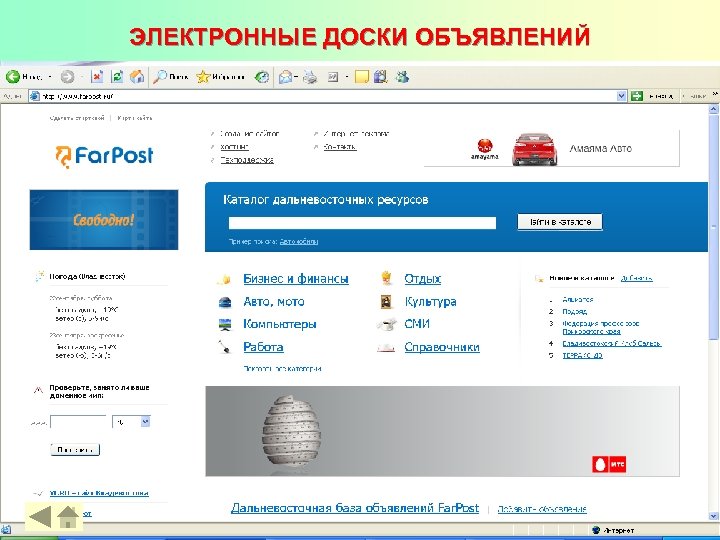Click the gray Forward arrow button

click(68, 77)
